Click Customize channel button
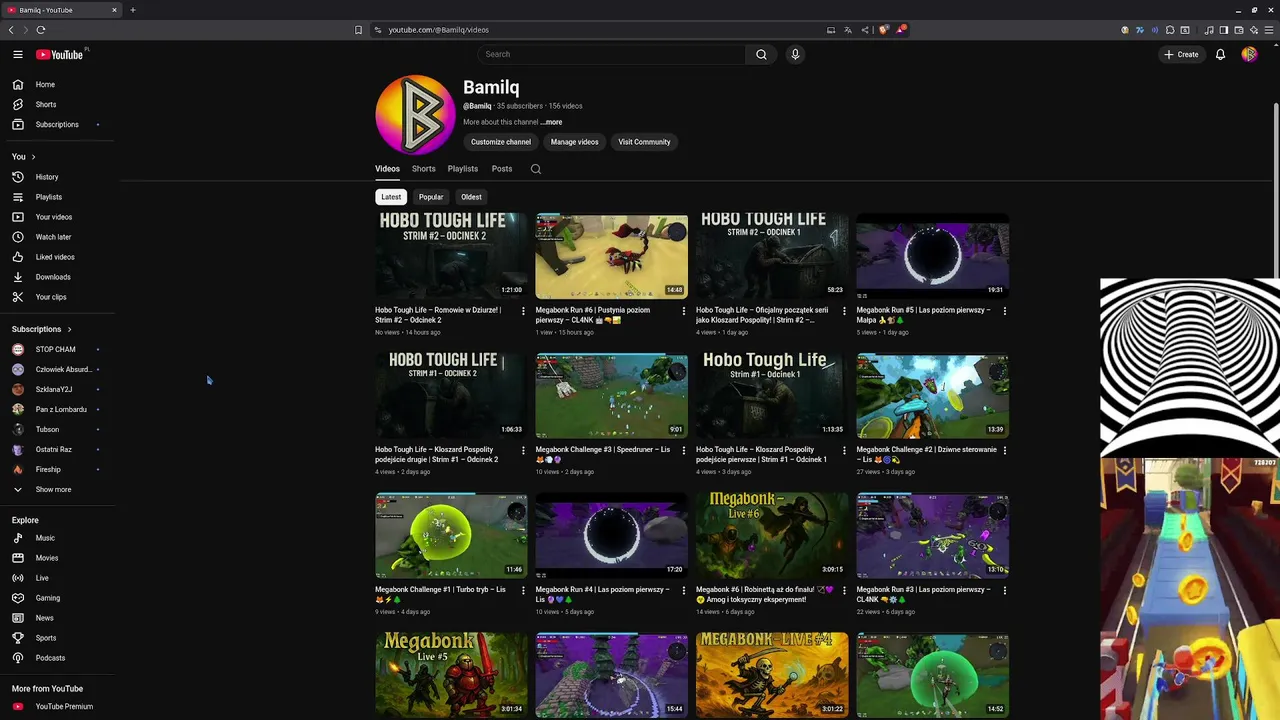This screenshot has width=1280, height=720. coord(501,142)
